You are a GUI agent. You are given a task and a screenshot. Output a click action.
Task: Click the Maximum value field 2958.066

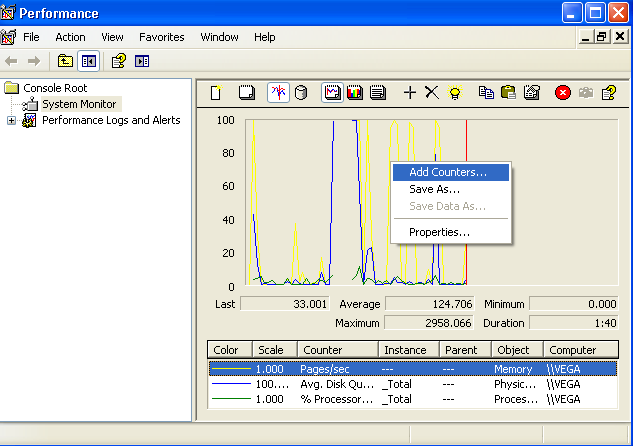tap(429, 323)
